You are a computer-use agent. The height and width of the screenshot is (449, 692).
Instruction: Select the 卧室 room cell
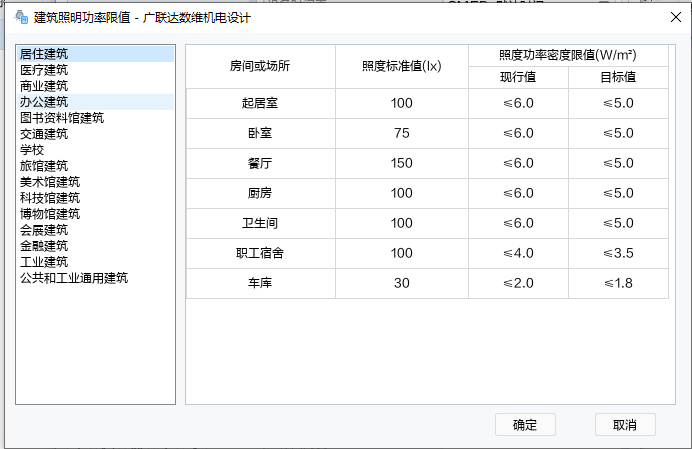pyautogui.click(x=260, y=133)
